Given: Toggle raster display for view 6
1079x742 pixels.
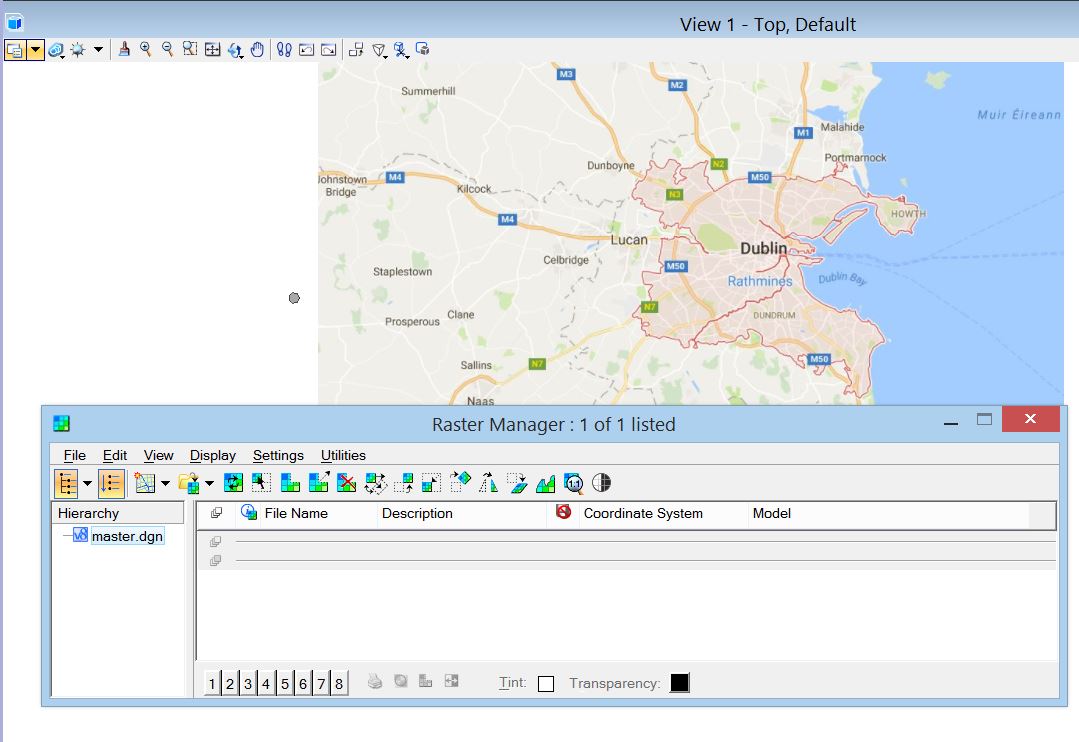Looking at the screenshot, I should coord(303,683).
